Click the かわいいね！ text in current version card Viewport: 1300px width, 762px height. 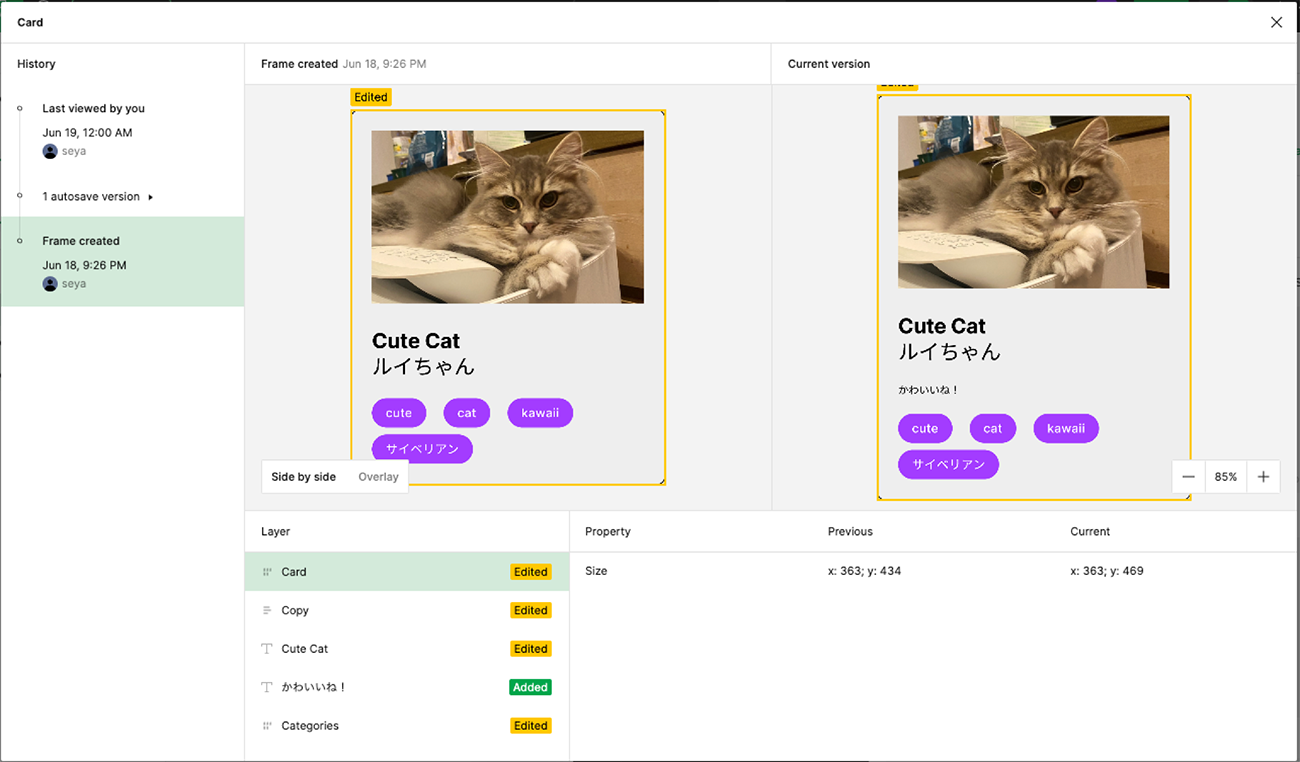coord(928,390)
